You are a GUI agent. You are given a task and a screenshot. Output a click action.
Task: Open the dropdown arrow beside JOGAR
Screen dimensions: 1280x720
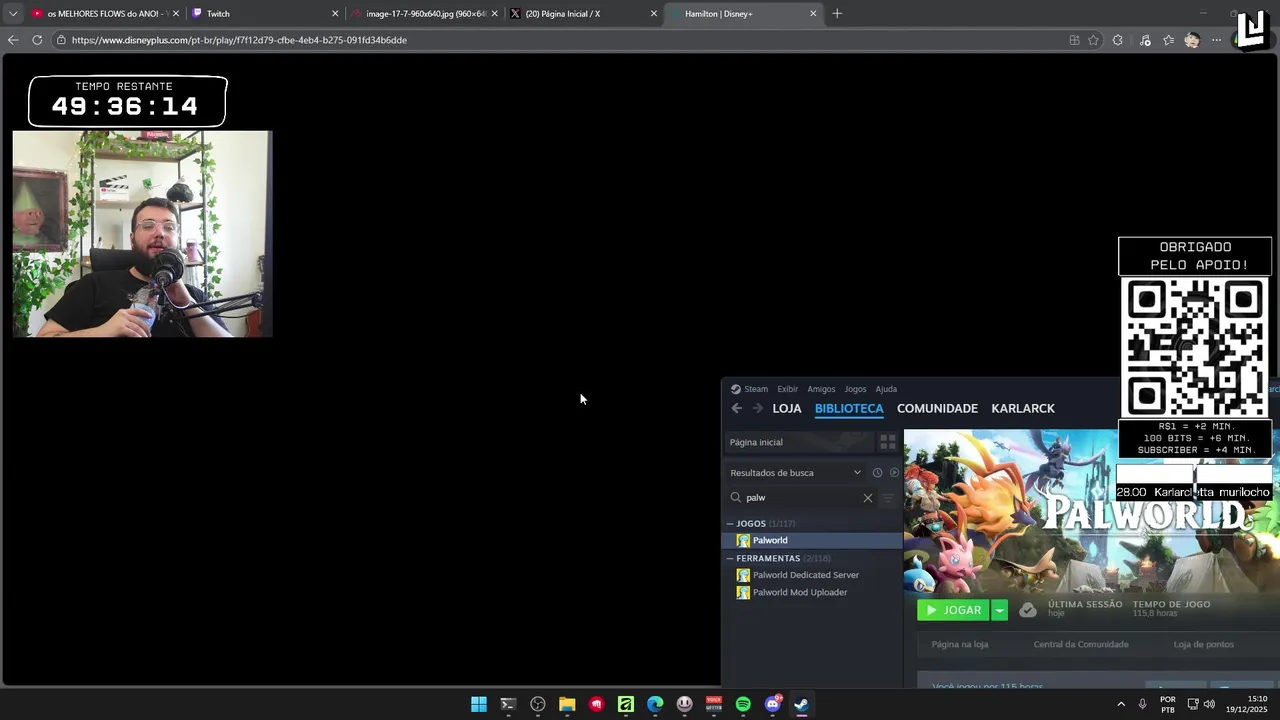999,610
